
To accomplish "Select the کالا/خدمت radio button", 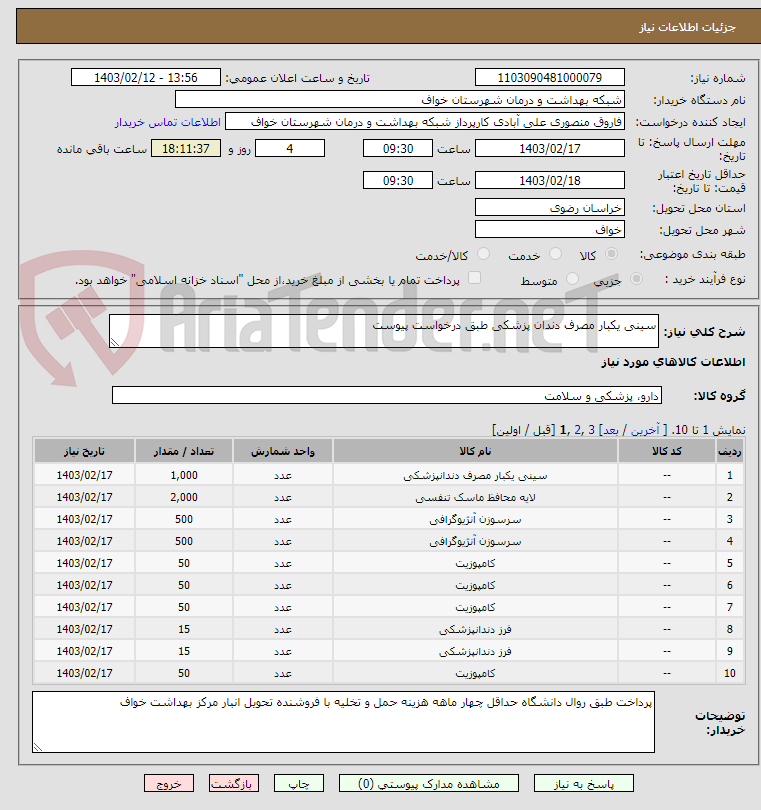I will (484, 254).
